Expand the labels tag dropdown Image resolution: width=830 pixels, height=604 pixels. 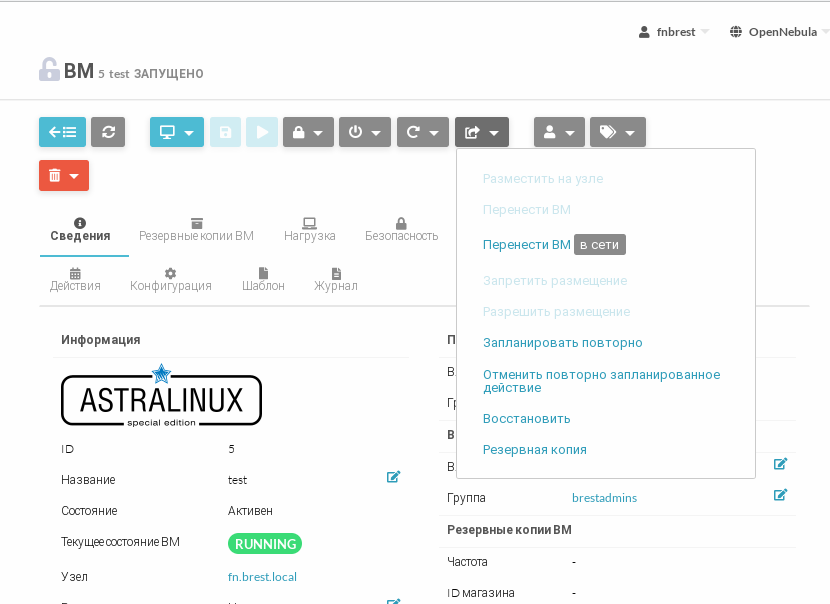pyautogui.click(x=618, y=132)
